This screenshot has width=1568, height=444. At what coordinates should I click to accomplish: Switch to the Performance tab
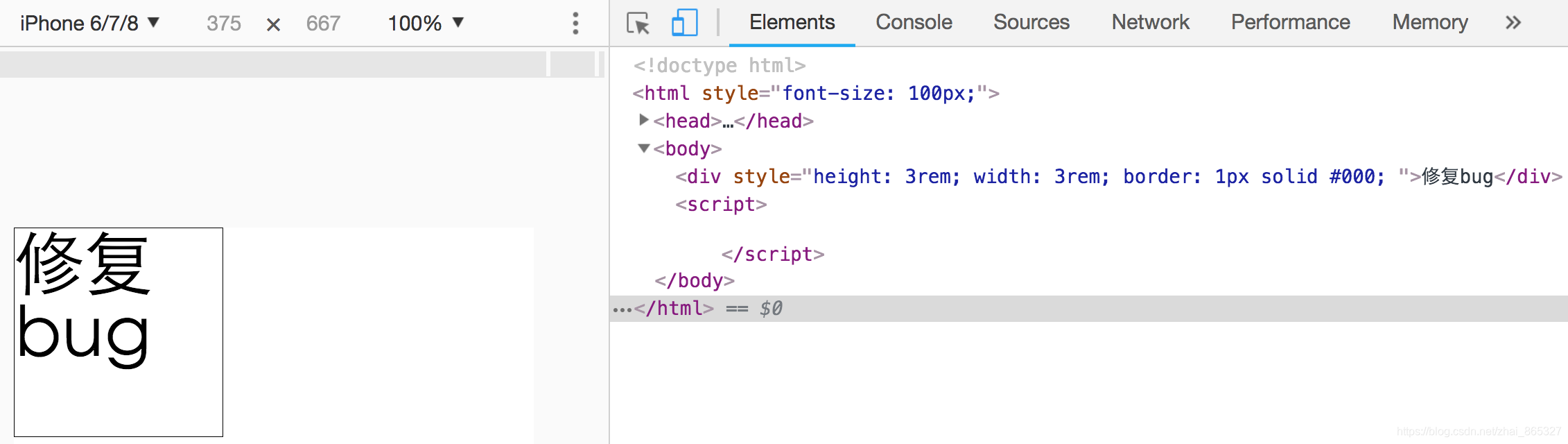pos(1290,22)
